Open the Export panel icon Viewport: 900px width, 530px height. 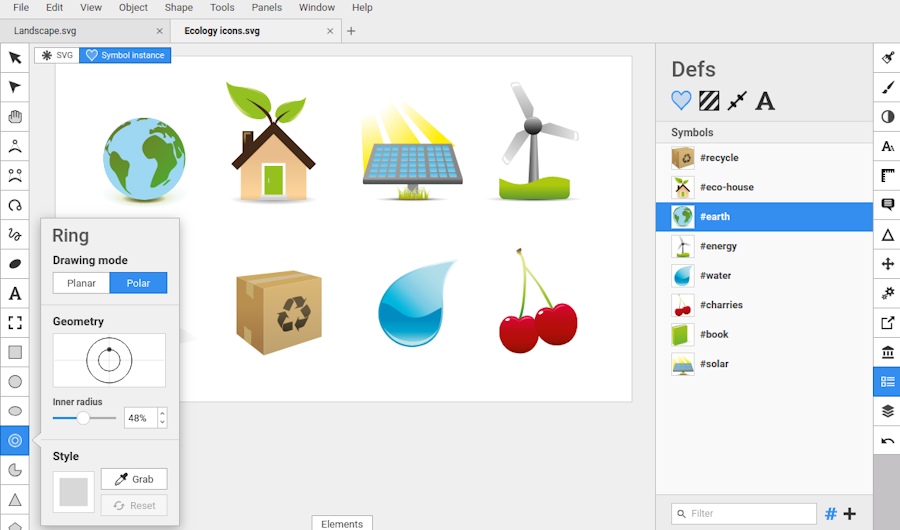[887, 323]
